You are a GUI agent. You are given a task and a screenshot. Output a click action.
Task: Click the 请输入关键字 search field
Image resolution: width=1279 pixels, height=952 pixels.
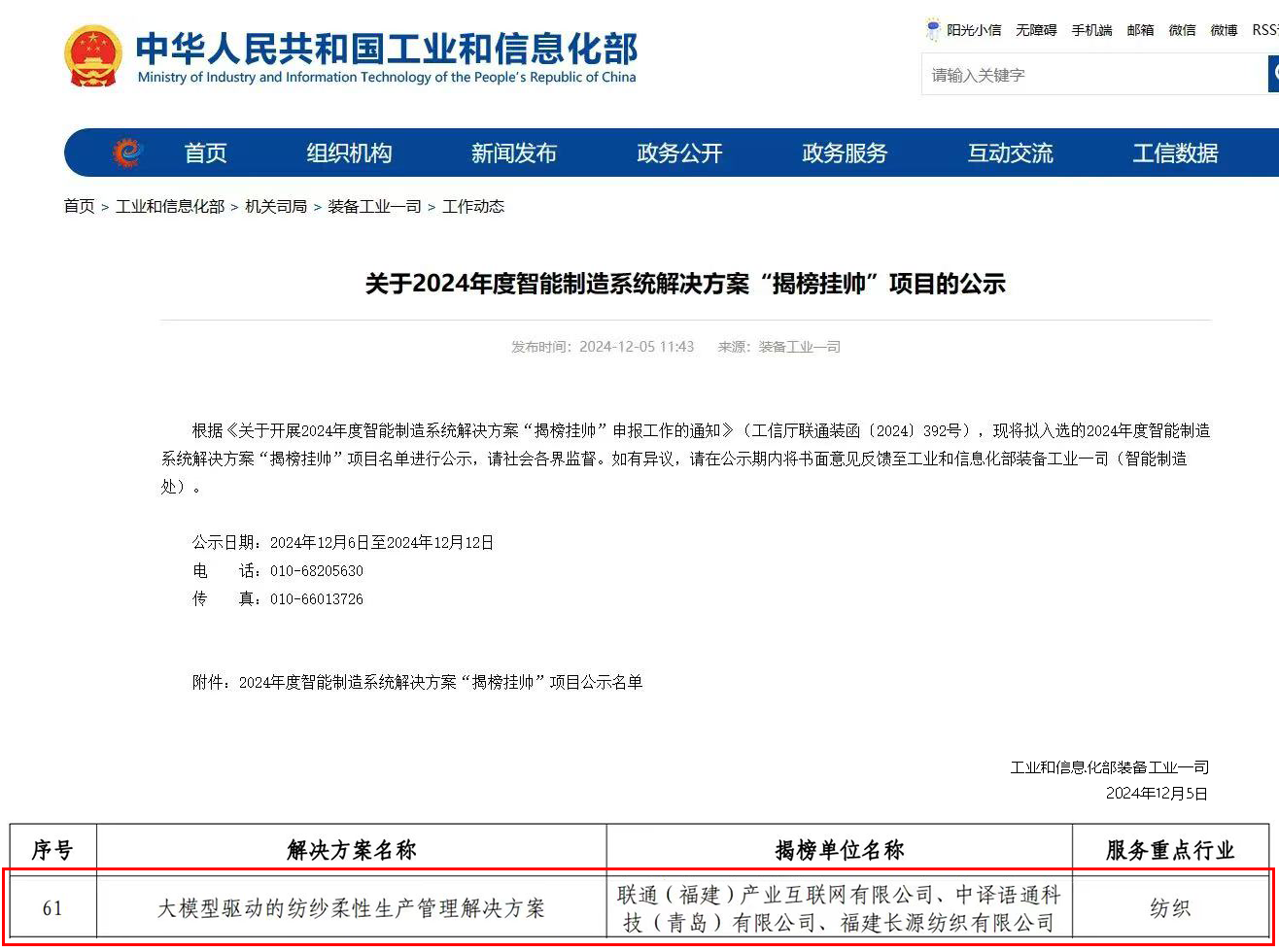(1094, 75)
